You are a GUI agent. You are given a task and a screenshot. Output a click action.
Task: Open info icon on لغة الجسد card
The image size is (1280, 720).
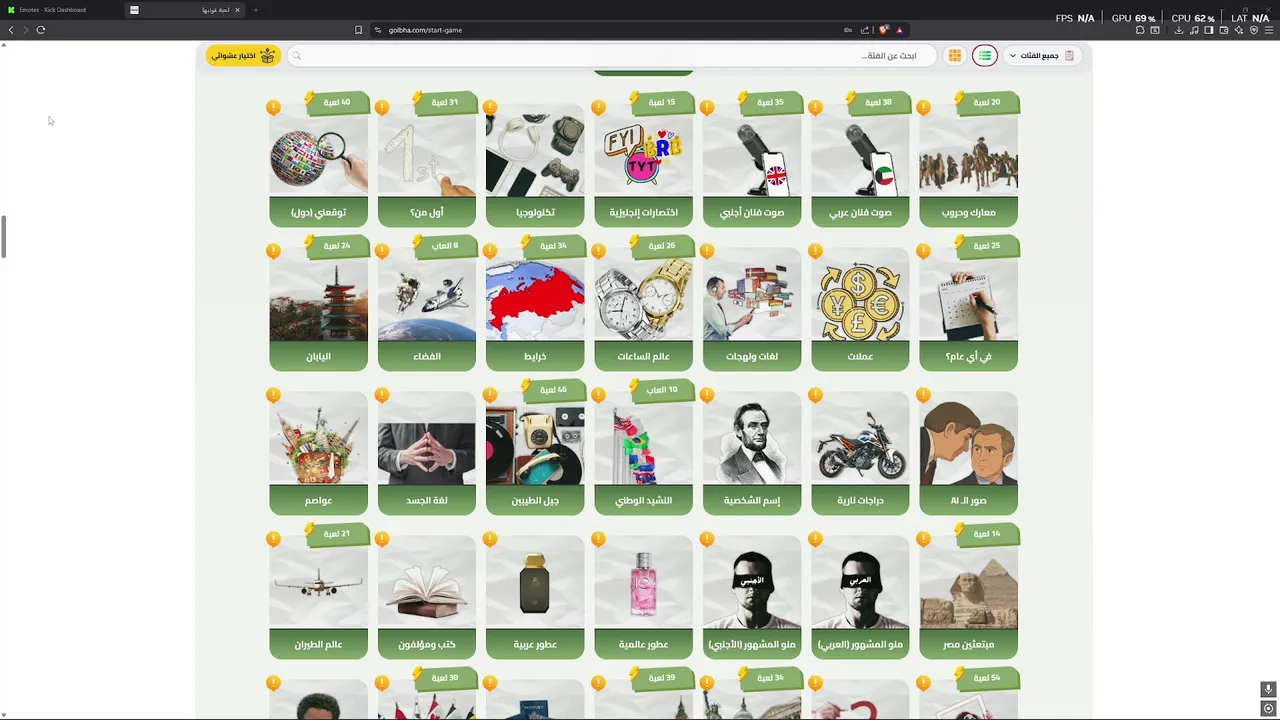click(x=381, y=395)
